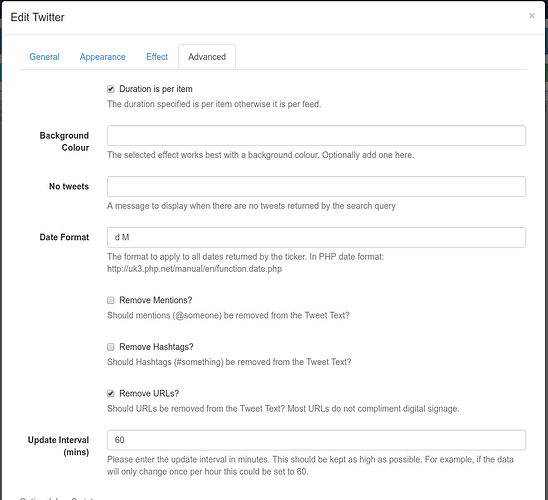Viewport: 548px width, 500px height.
Task: Click the 'selected effect works best' help text
Action: (260, 155)
